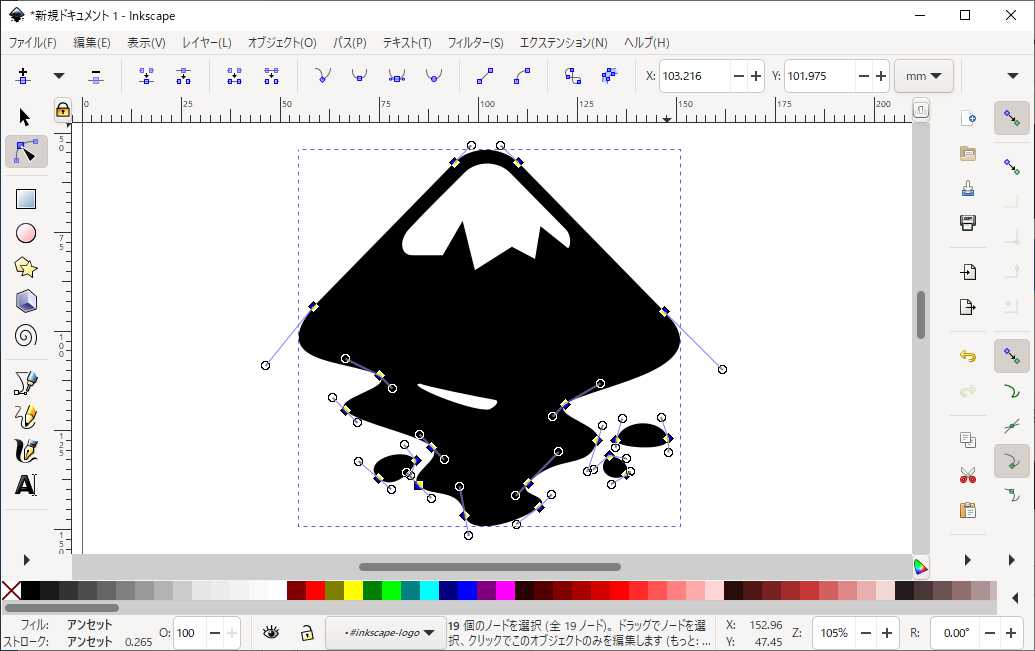Convert selected segments to lines
The image size is (1035, 651).
(484, 76)
